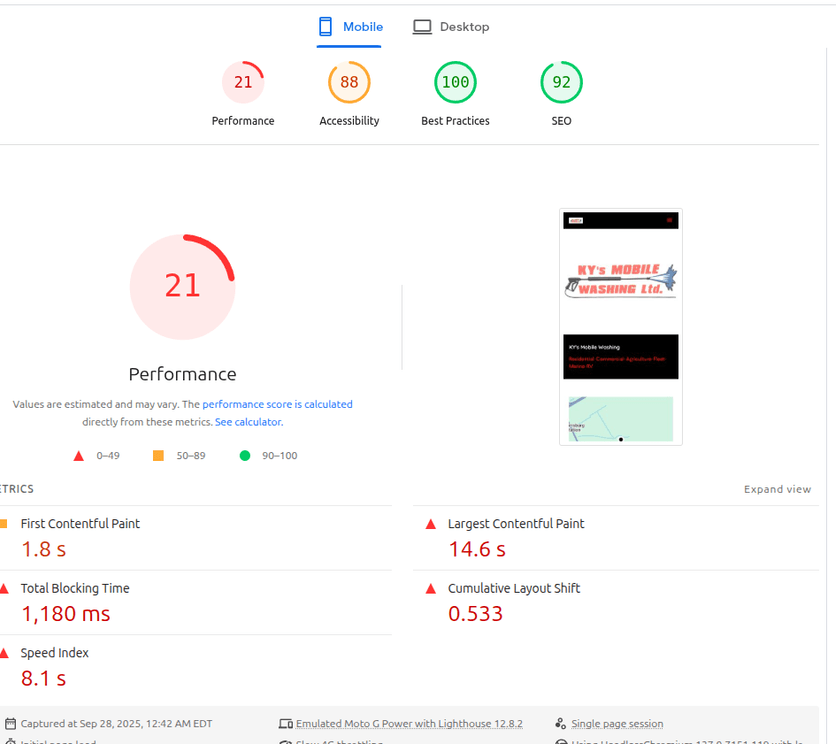
Task: Click Expand view to show more metrics
Action: 777,489
